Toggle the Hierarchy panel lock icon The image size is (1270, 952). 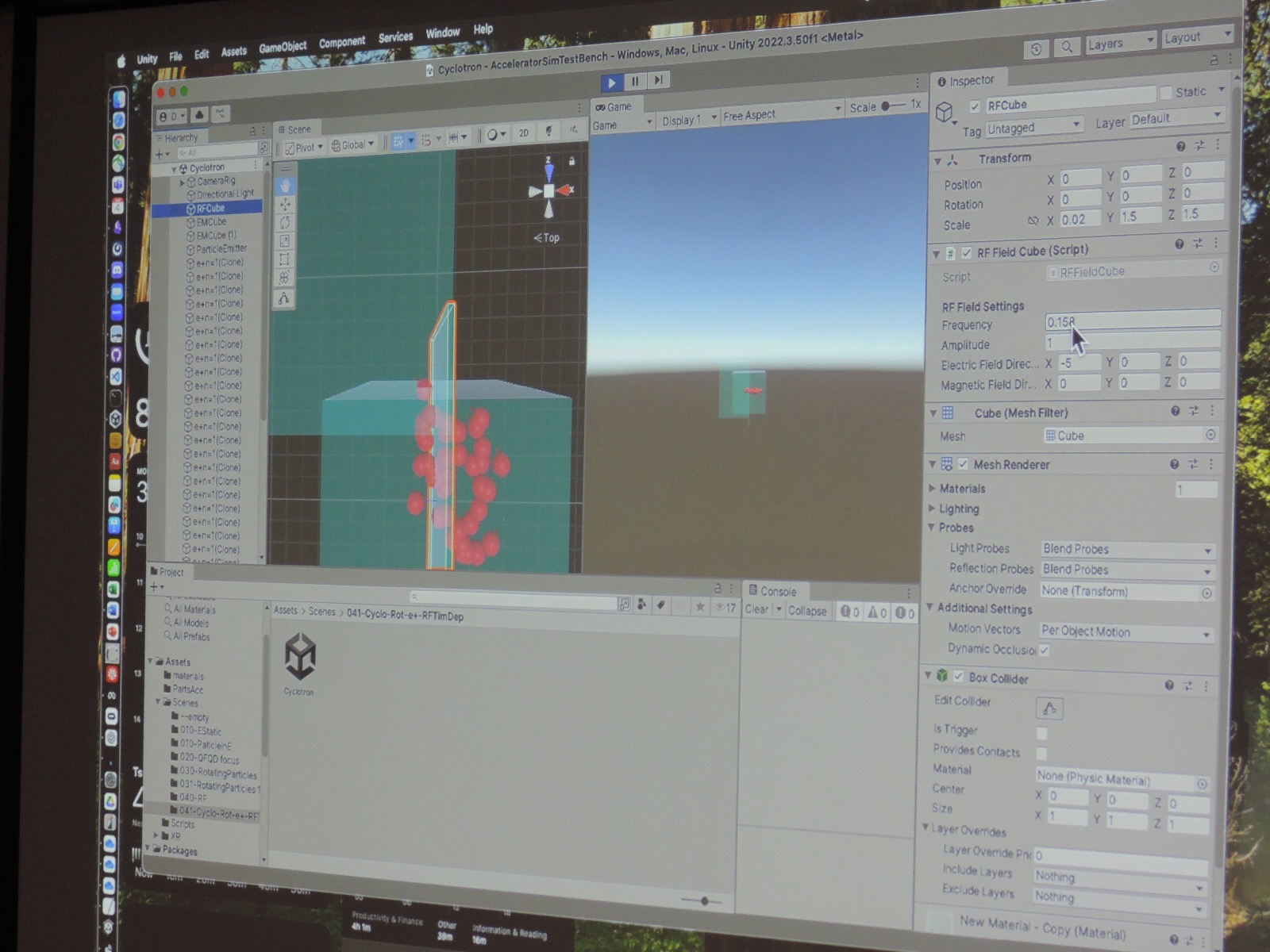tap(253, 131)
